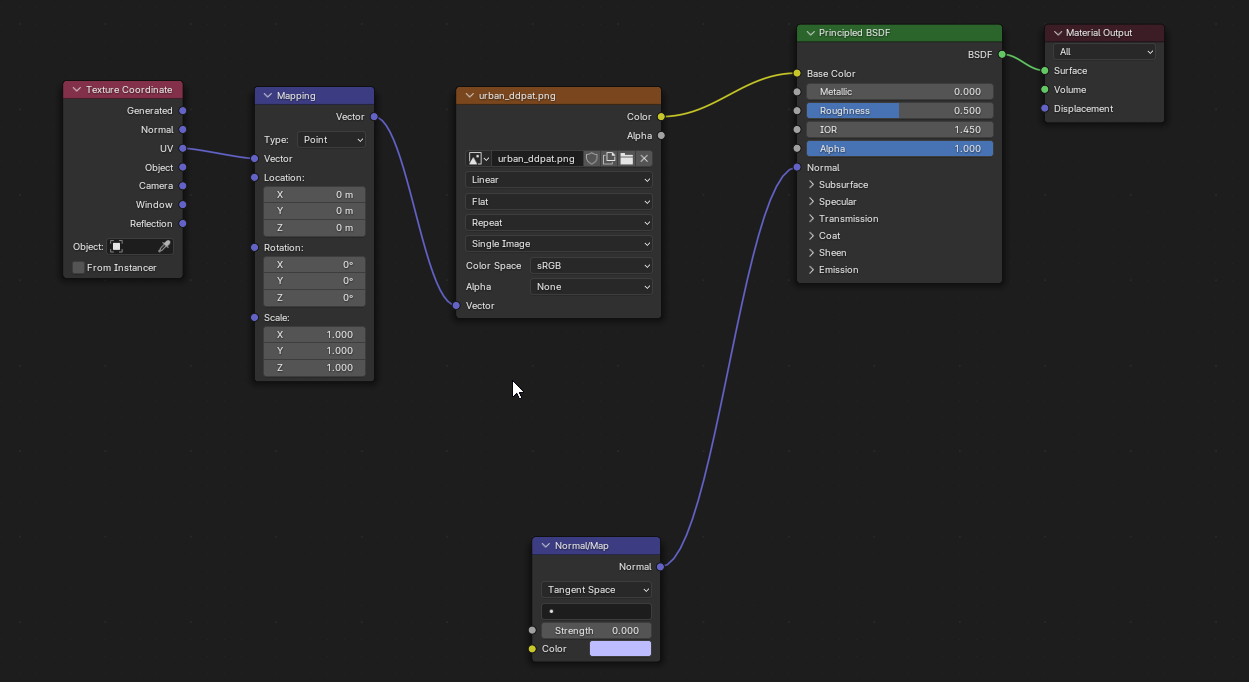Click the Object field's object icon
The height and width of the screenshot is (682, 1249).
117,246
